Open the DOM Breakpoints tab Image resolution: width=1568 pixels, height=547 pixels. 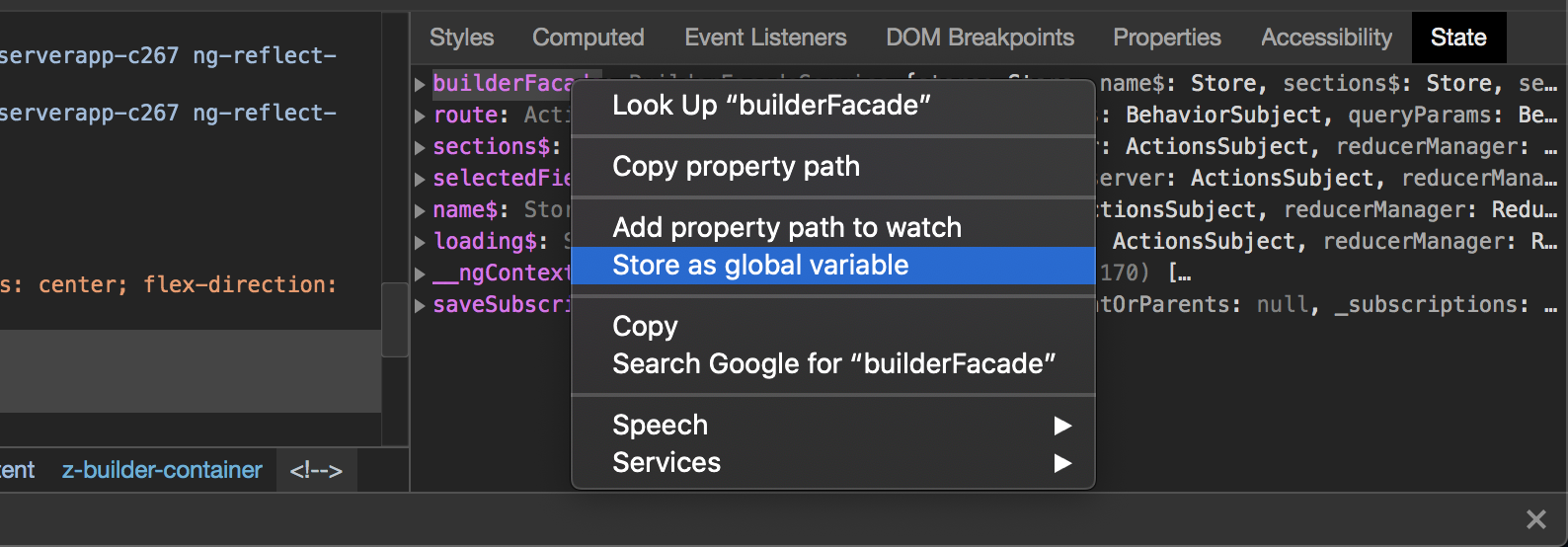980,38
